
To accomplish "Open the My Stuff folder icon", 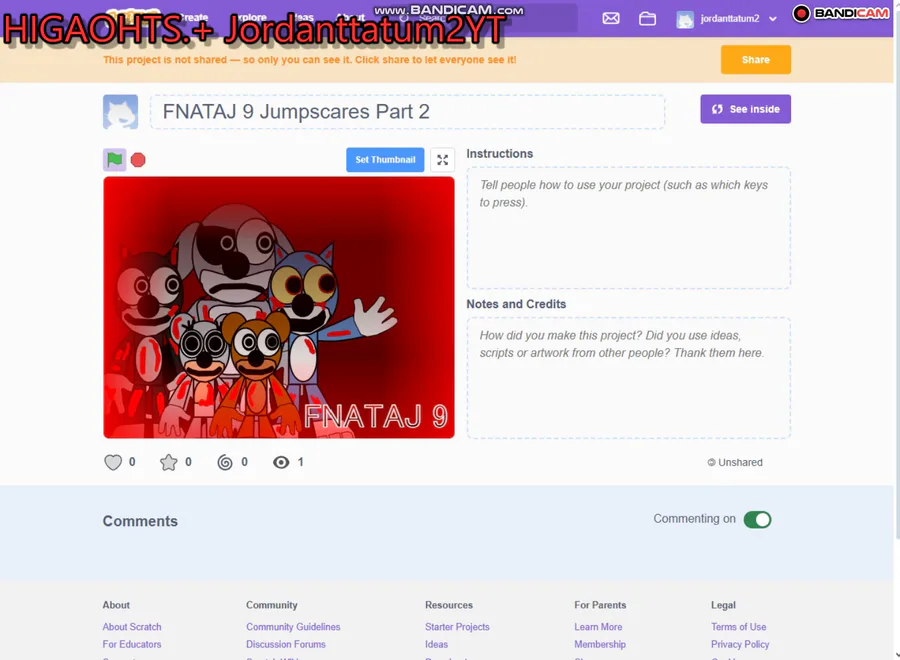I will (x=647, y=18).
